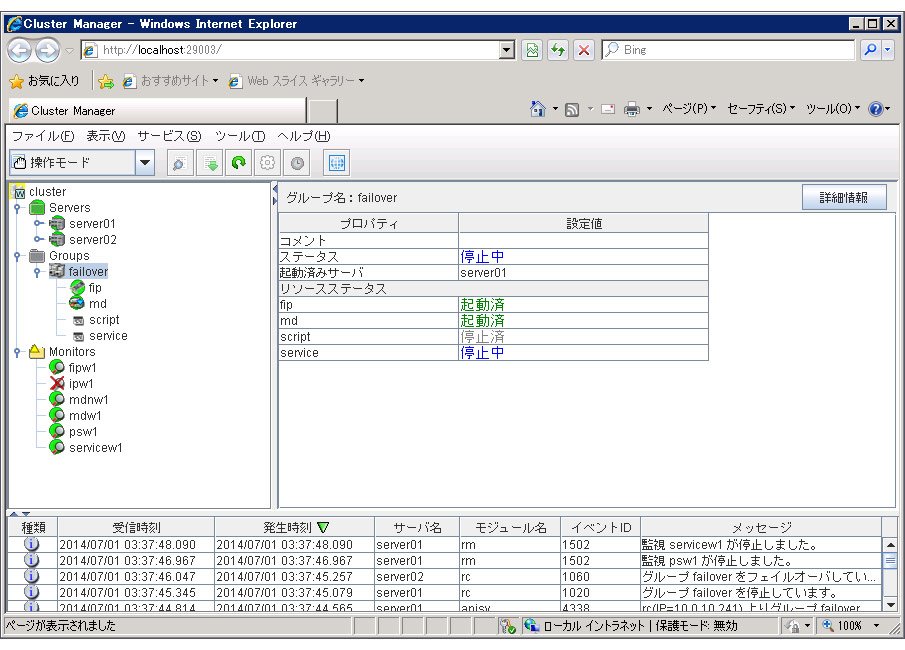This screenshot has height=650, width=905.
Task: Select the fip resource icon
Action: click(x=77, y=287)
